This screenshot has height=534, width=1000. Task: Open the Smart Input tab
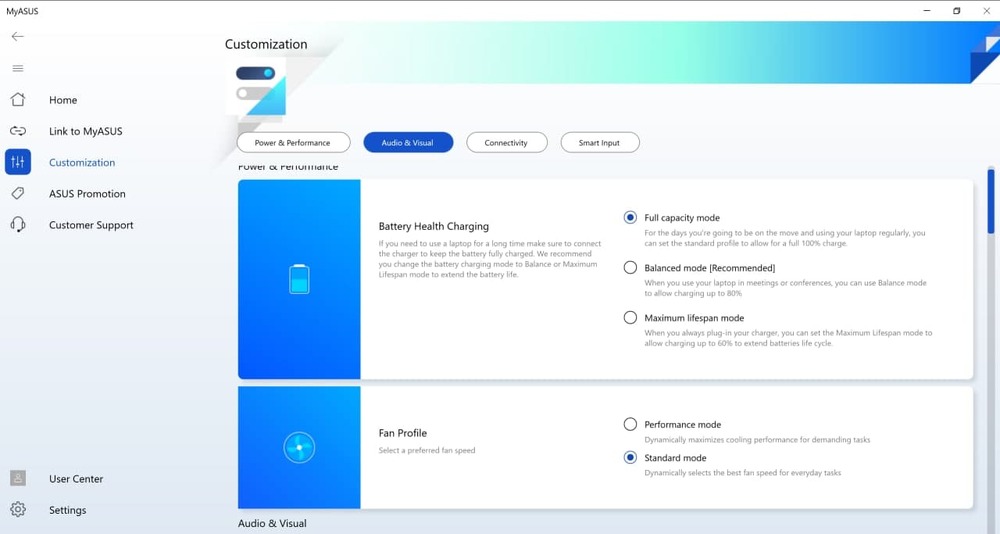click(x=599, y=142)
